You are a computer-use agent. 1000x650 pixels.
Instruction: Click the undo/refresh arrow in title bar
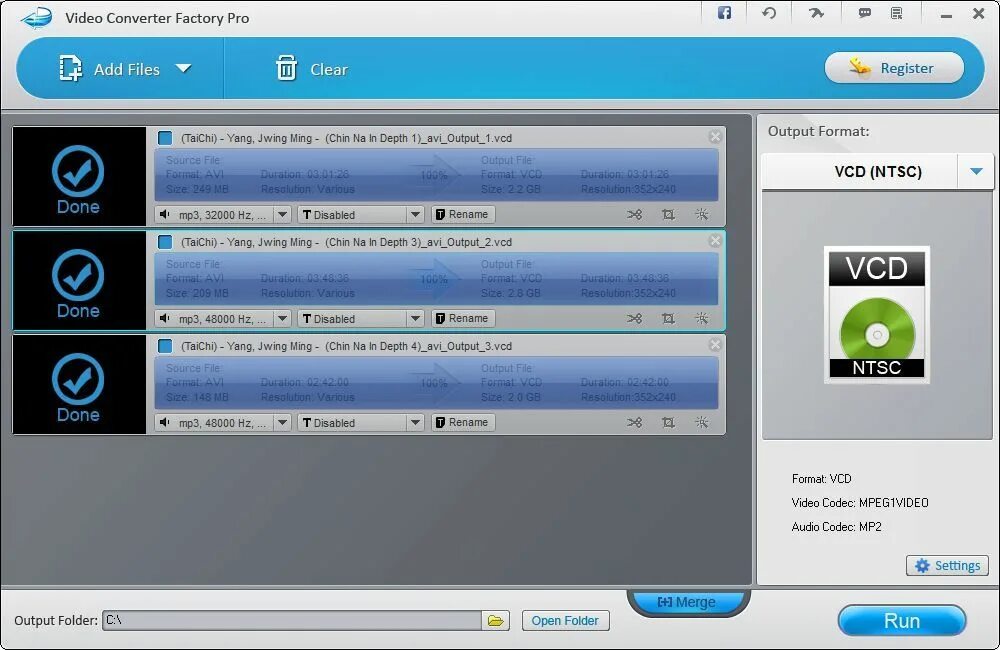[x=769, y=13]
